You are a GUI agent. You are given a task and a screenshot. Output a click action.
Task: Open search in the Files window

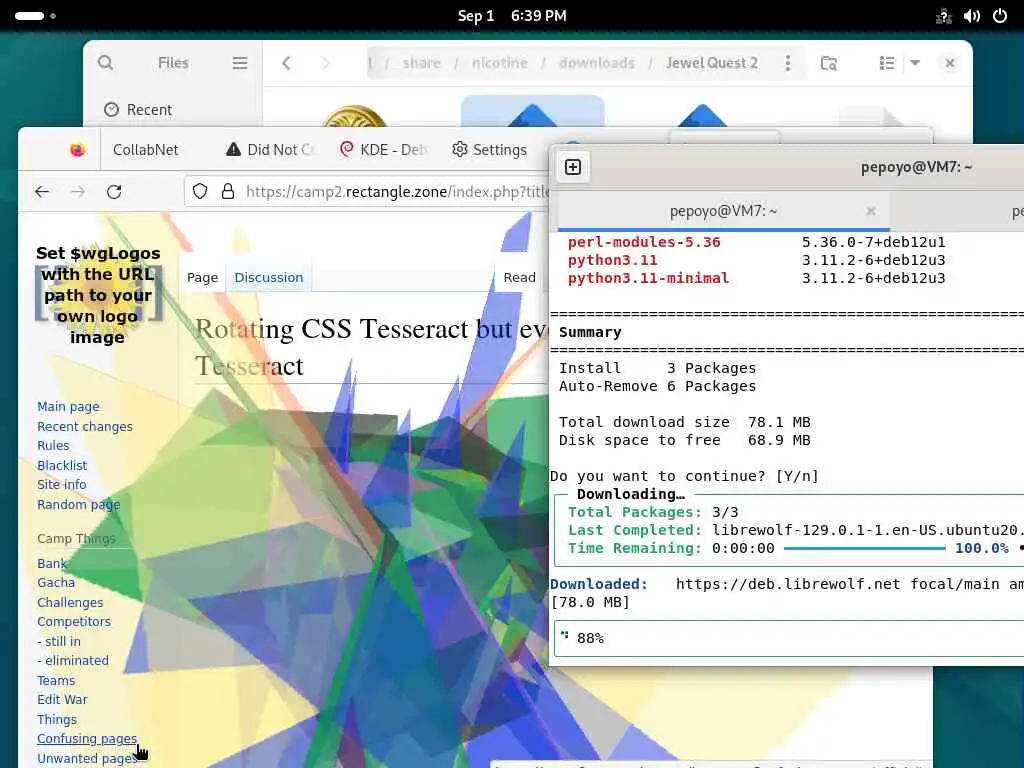[x=105, y=63]
